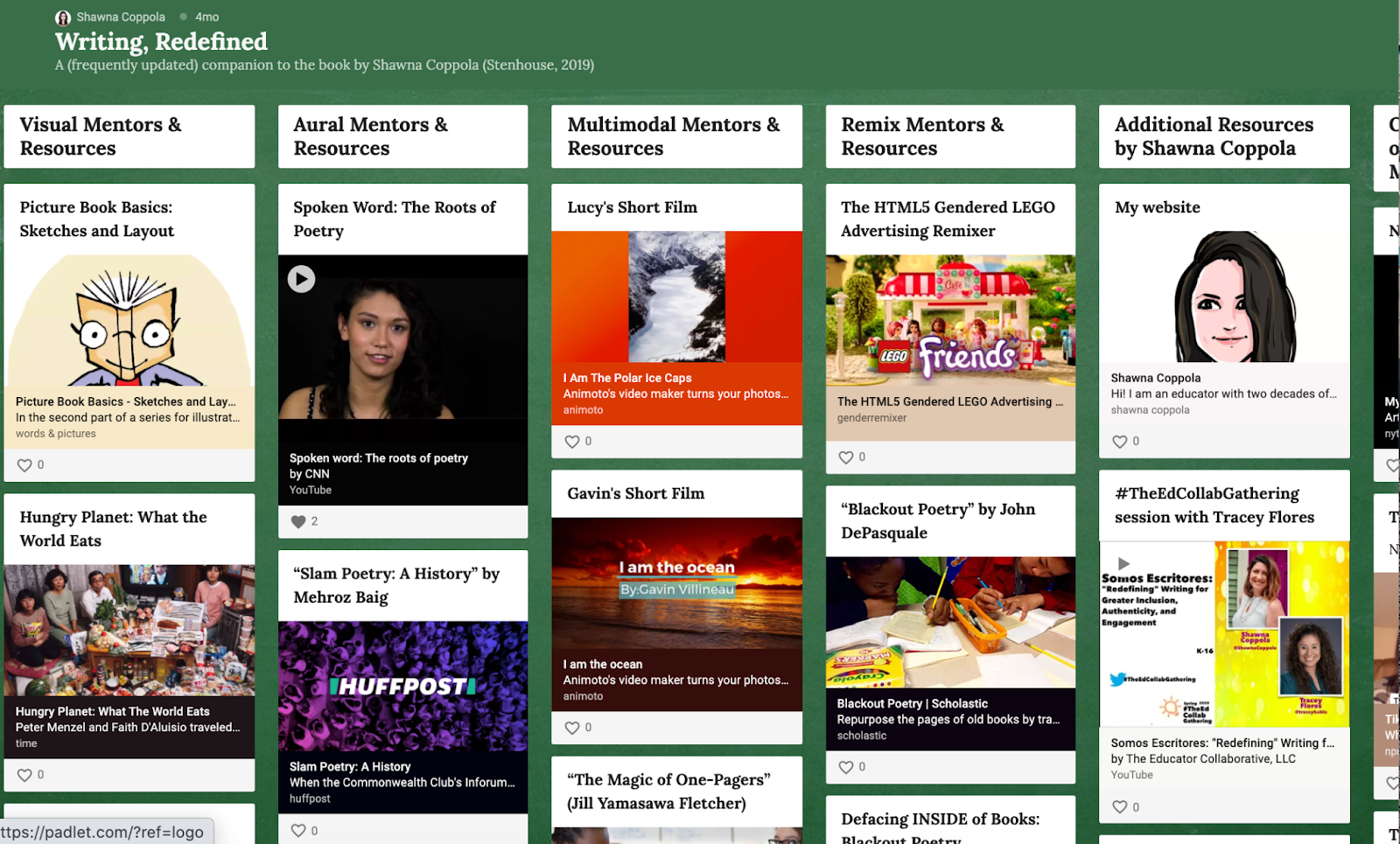Click the board subtitle about Stenhouse, 2019
Screen dimensions: 1400x844
pos(325,65)
